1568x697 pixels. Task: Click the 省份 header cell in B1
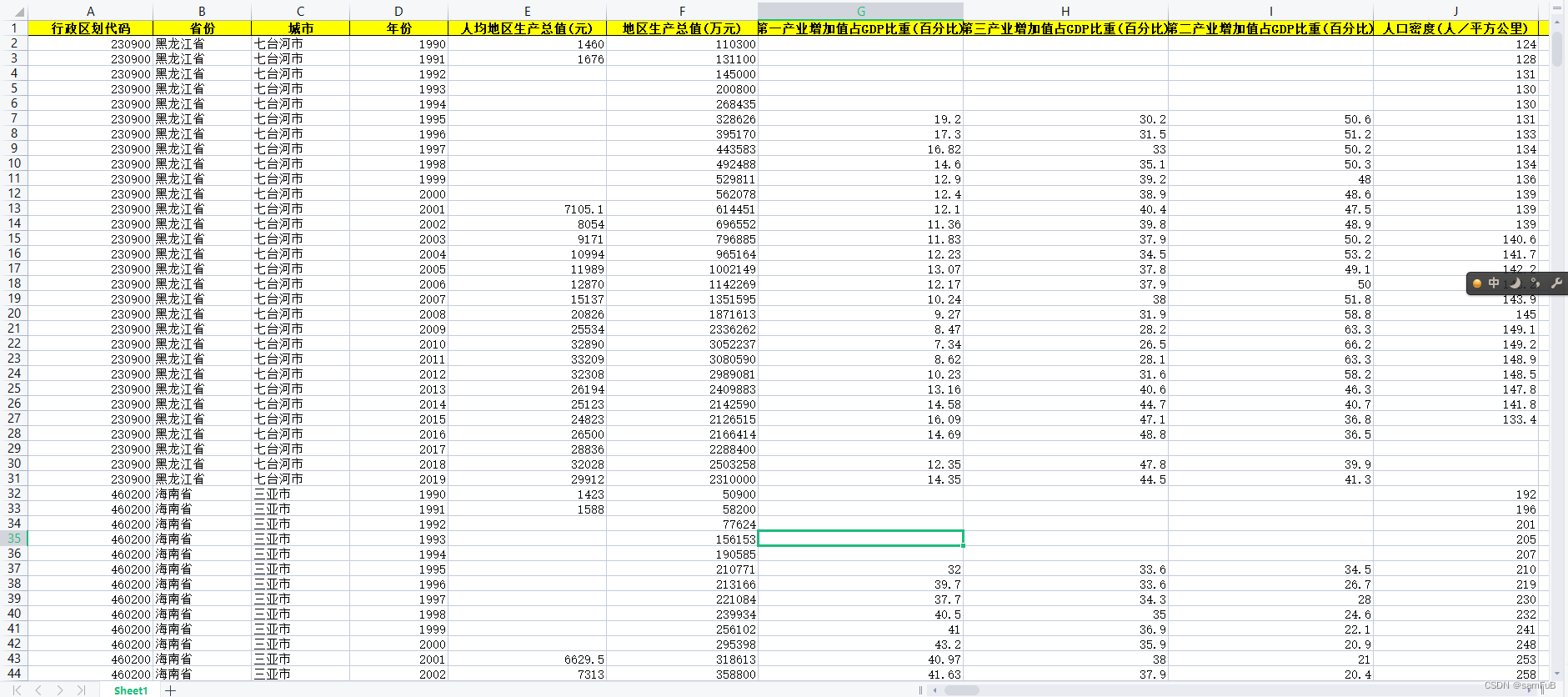[x=202, y=28]
